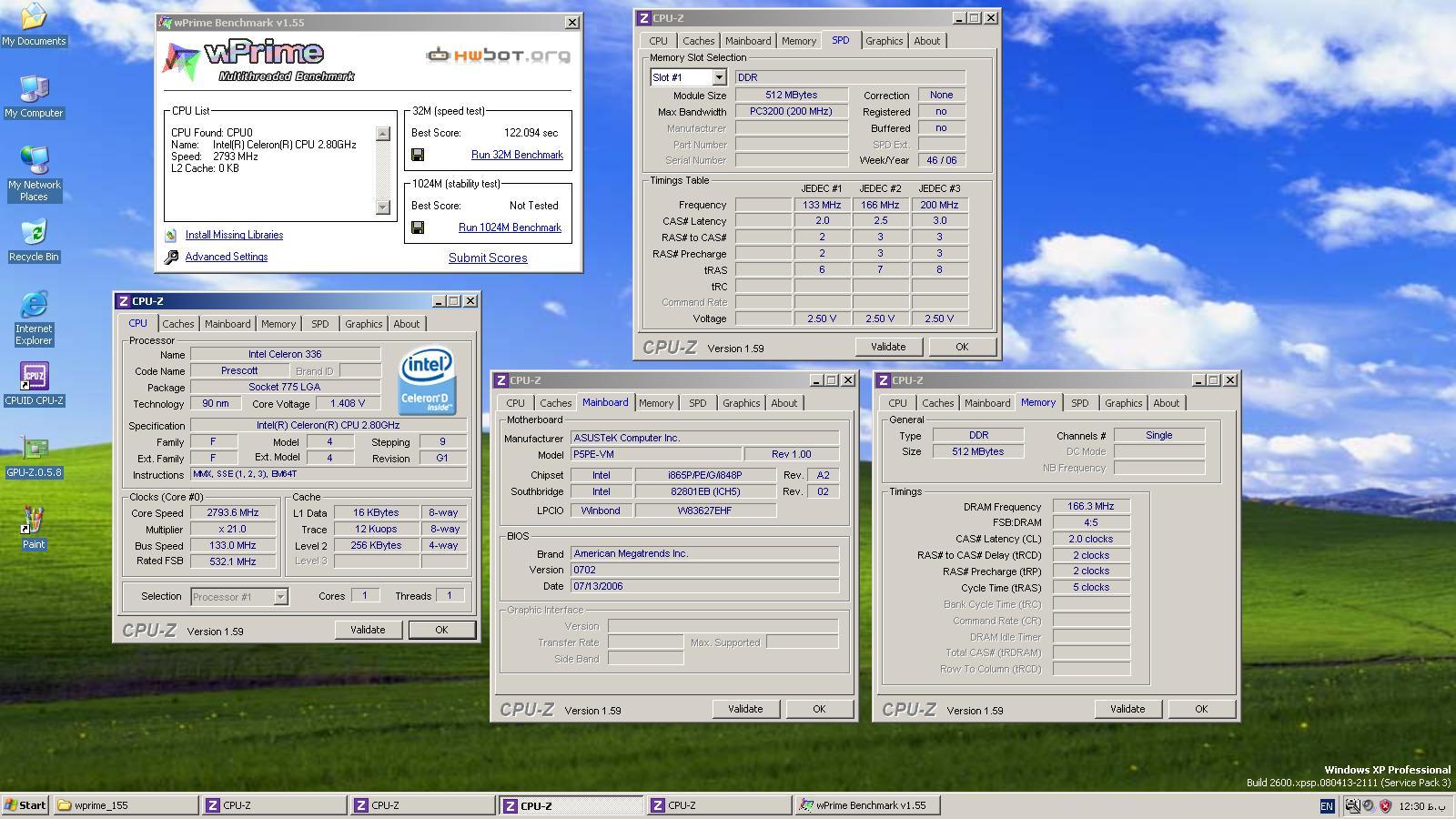
Task: Open My Computer desktop icon
Action: (34, 96)
